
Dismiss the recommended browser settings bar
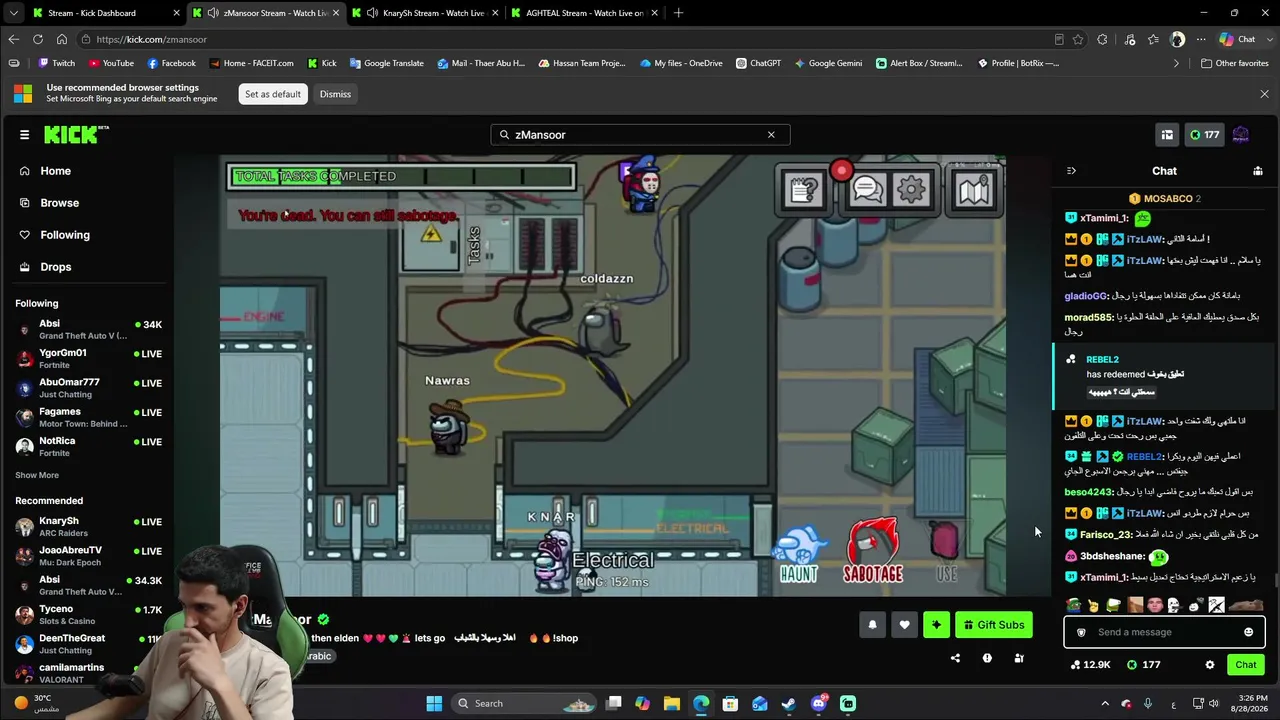click(335, 94)
